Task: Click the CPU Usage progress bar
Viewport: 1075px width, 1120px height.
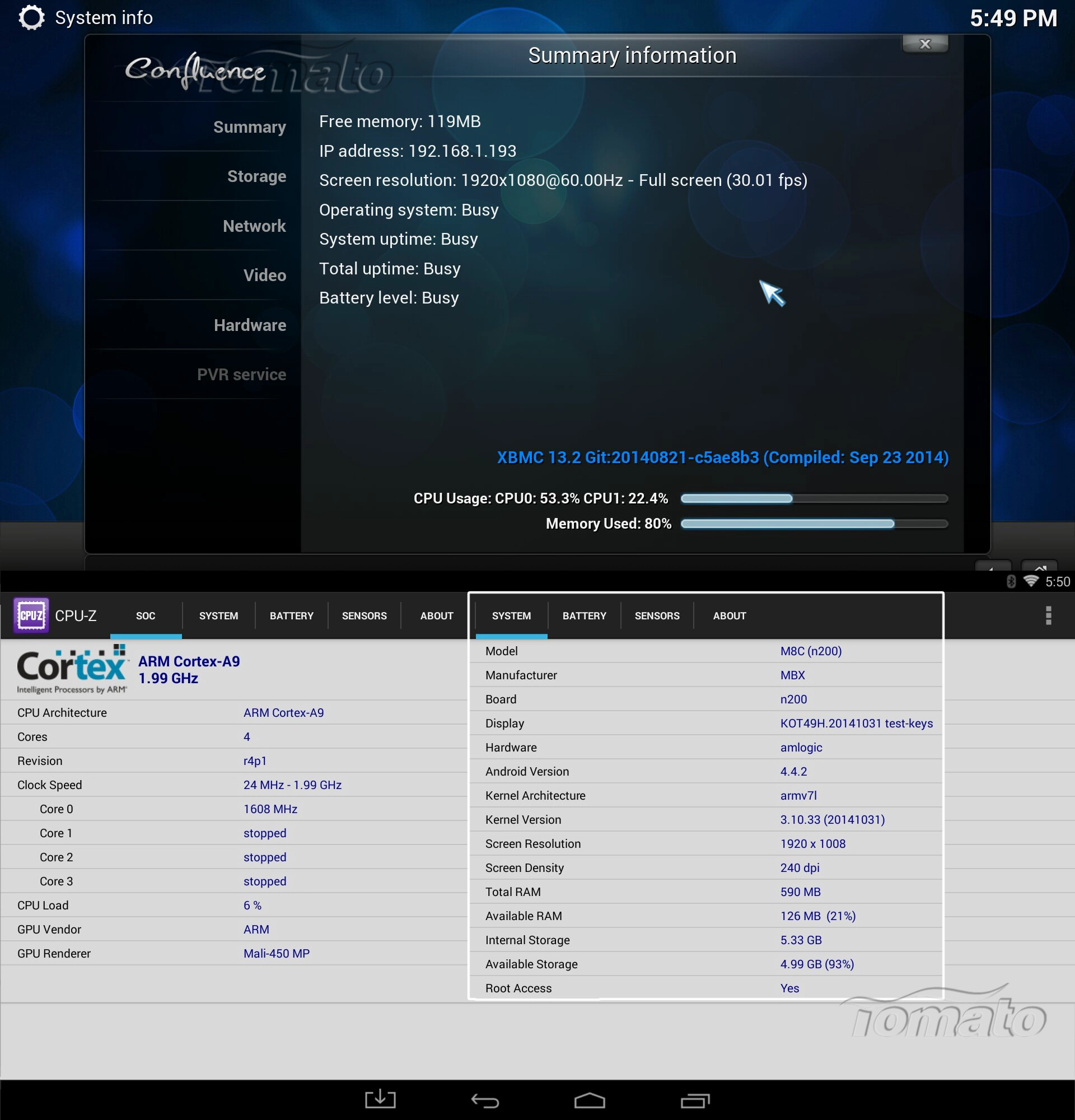Action: pos(814,499)
